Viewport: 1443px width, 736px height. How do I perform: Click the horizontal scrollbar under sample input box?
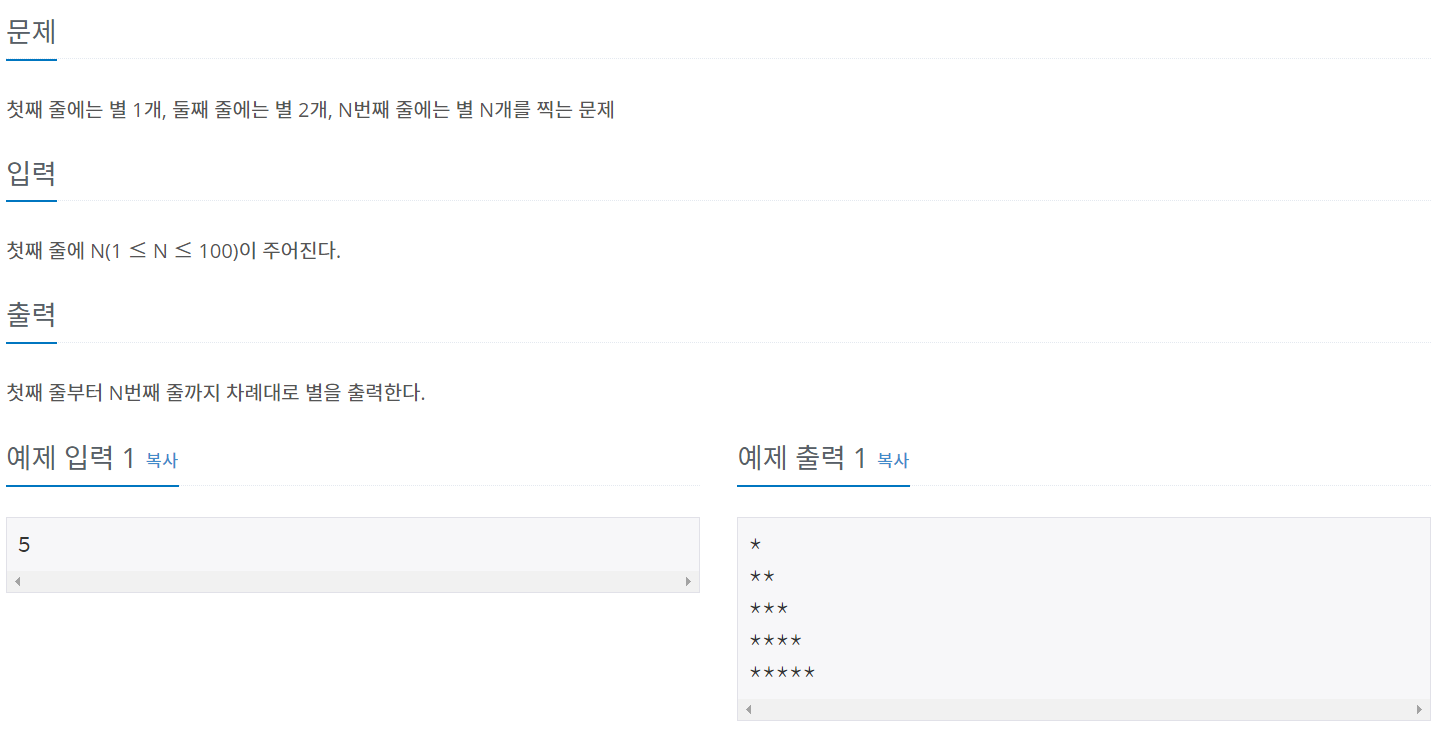click(x=353, y=581)
